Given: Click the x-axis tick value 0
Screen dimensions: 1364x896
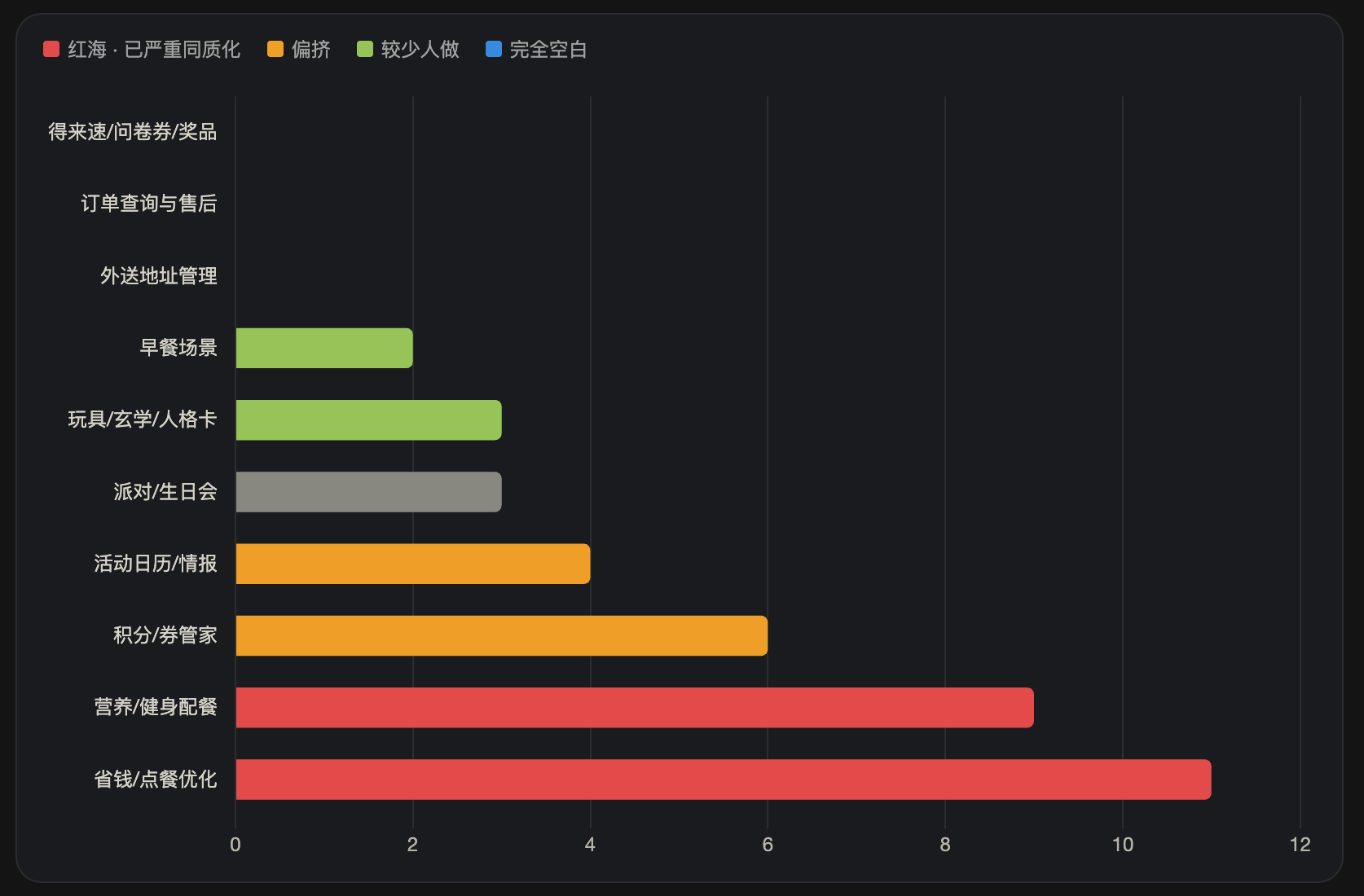Looking at the screenshot, I should point(235,845).
